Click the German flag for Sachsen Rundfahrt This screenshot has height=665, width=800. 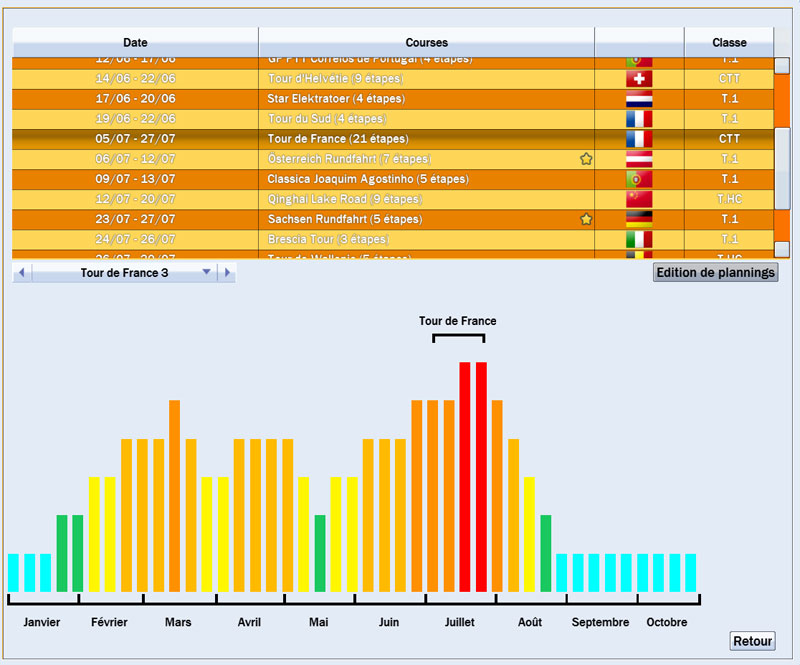pyautogui.click(x=639, y=219)
